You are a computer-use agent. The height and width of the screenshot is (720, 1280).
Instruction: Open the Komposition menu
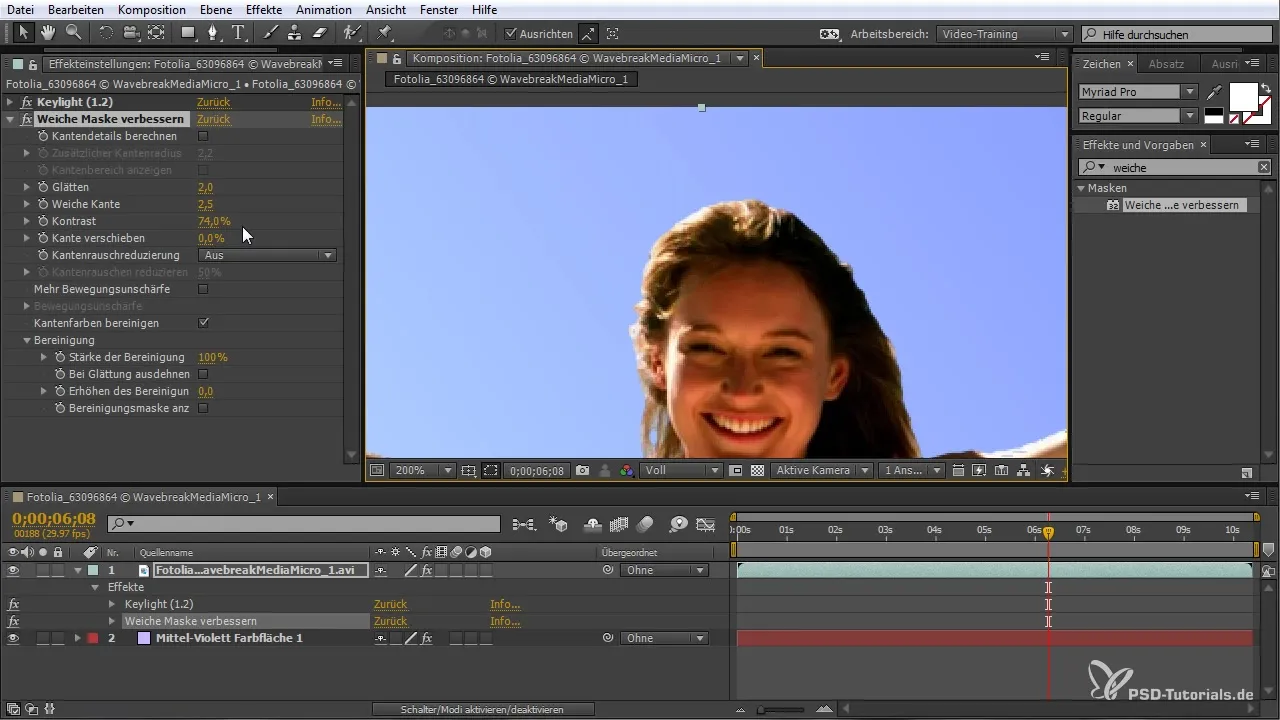coord(152,9)
